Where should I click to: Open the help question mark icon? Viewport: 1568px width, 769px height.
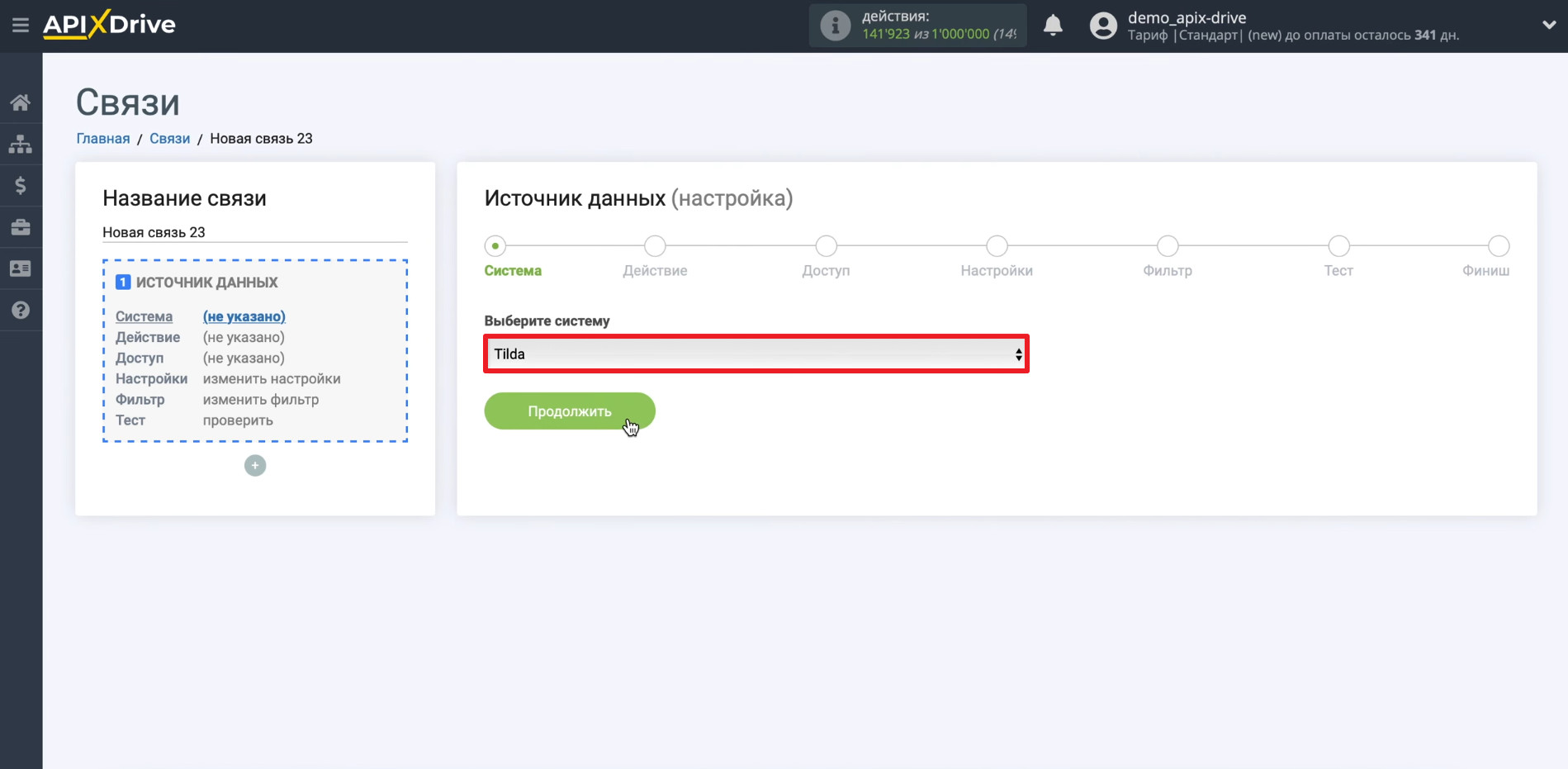(x=21, y=310)
